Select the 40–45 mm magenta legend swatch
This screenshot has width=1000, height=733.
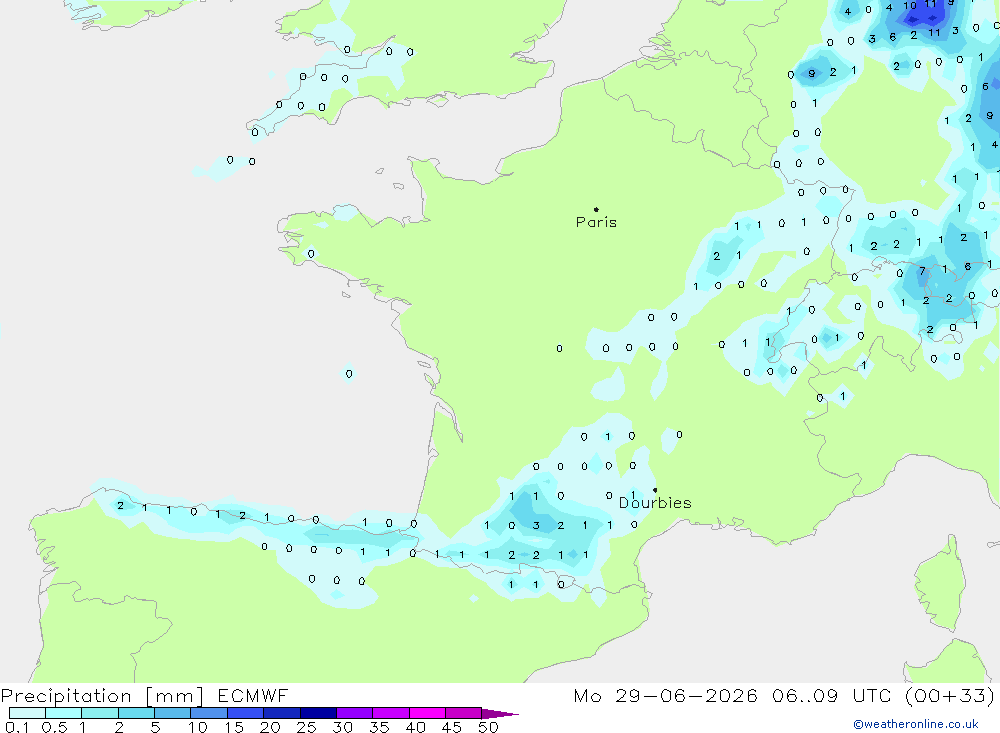[427, 713]
